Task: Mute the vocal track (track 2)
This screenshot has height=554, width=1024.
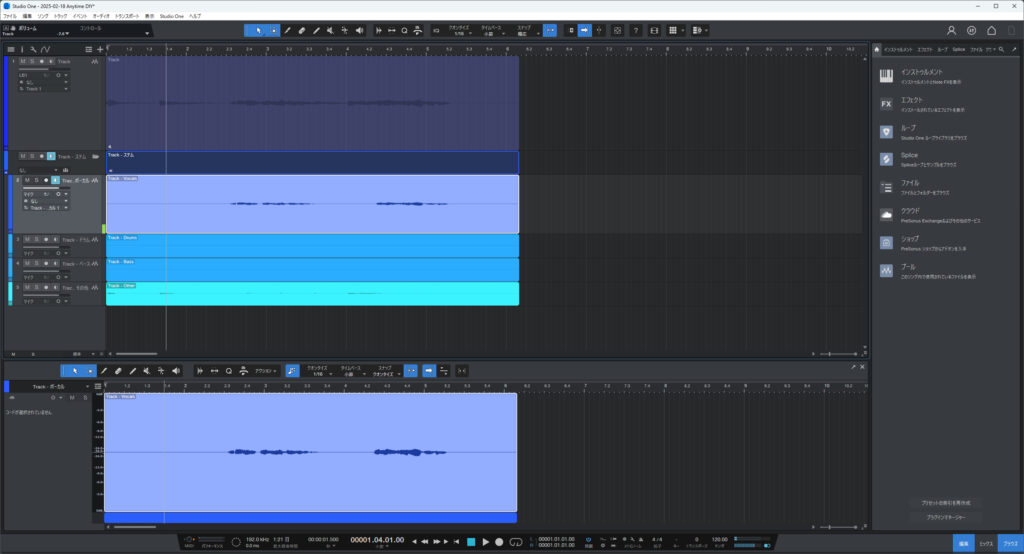Action: point(27,181)
